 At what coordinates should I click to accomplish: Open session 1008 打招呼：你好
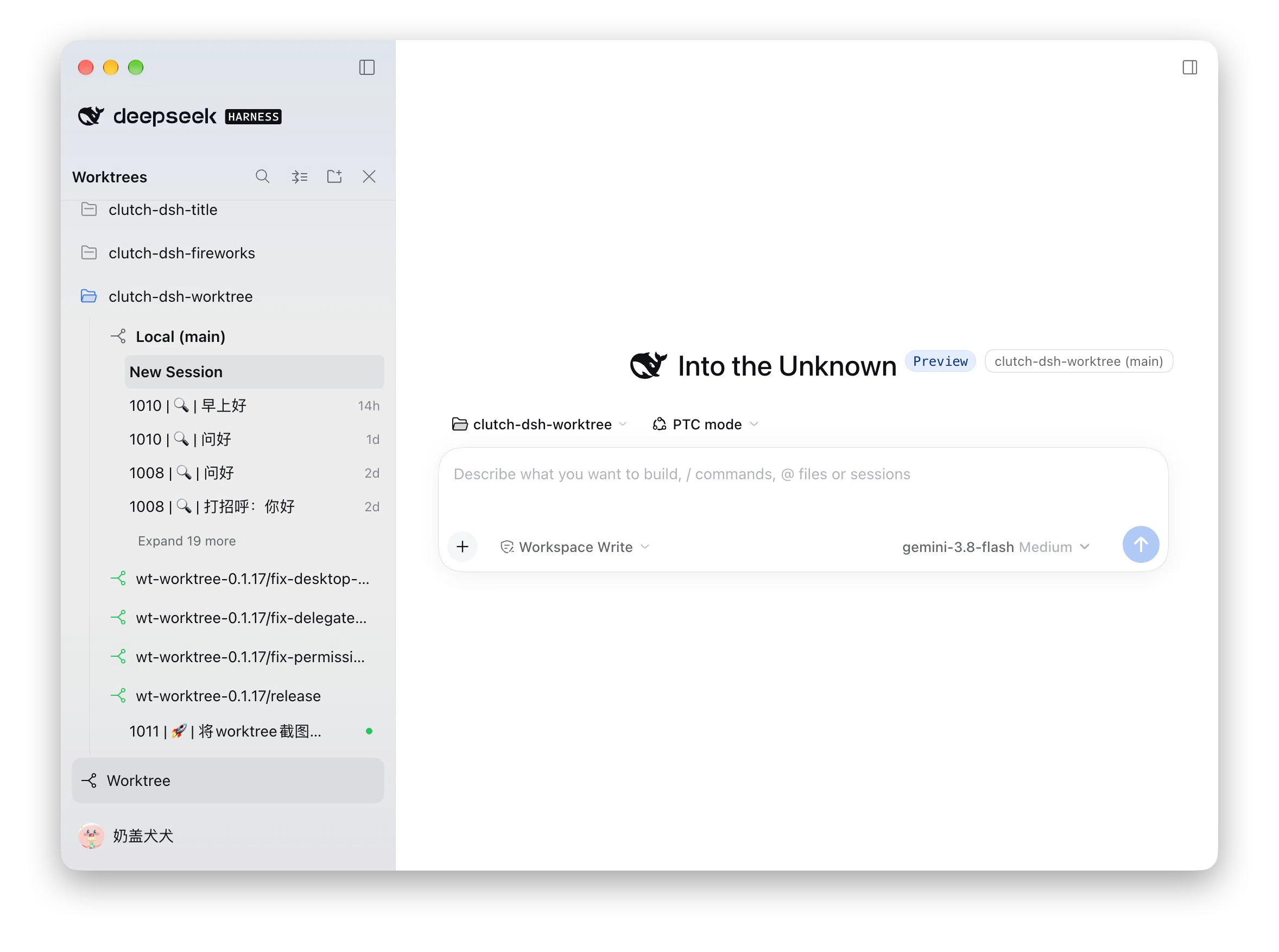click(x=254, y=507)
